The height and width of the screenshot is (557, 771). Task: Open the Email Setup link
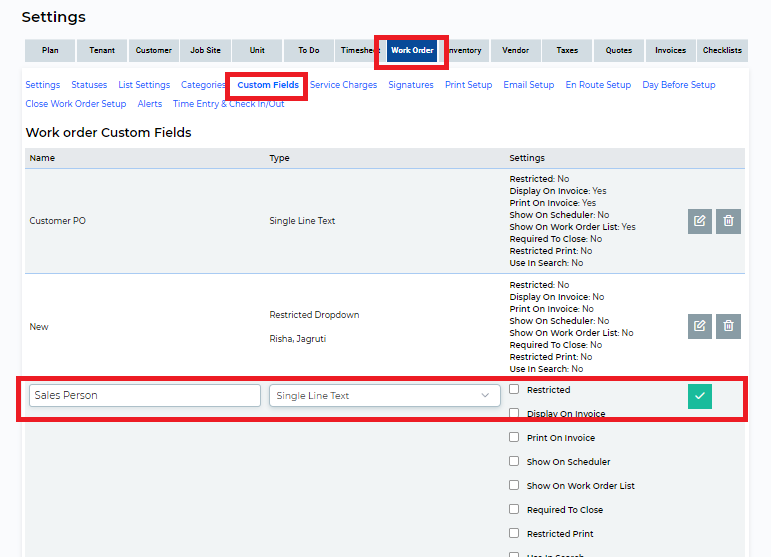click(529, 85)
